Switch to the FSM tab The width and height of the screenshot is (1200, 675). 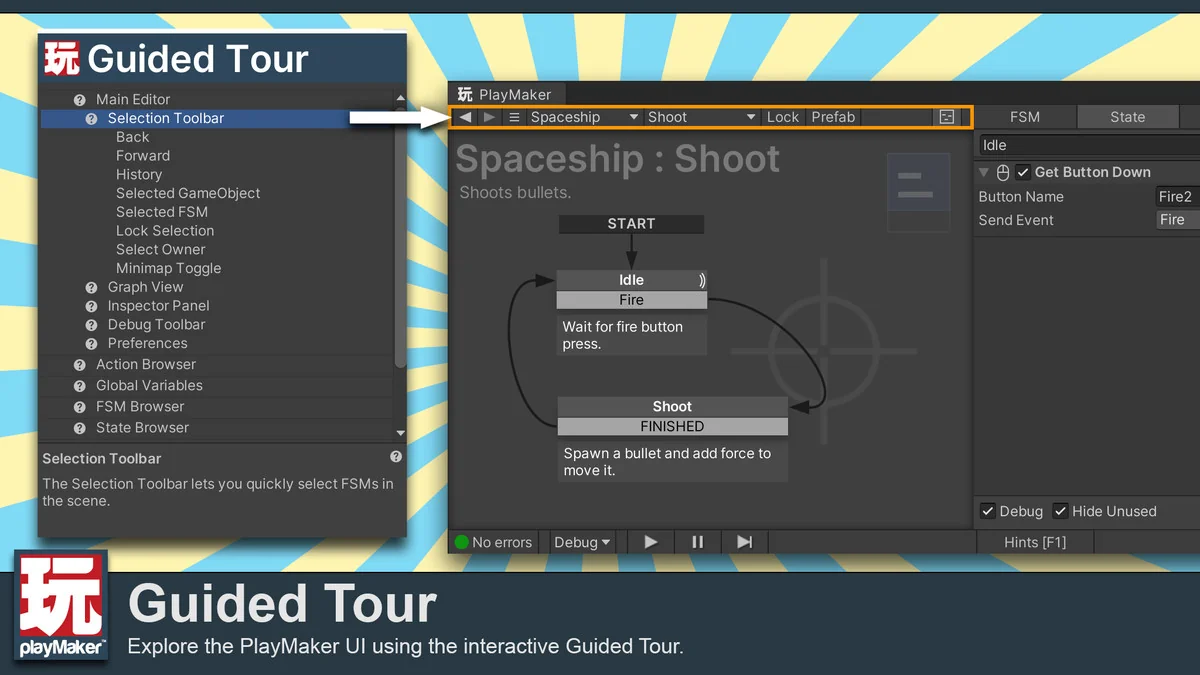[x=1025, y=117]
